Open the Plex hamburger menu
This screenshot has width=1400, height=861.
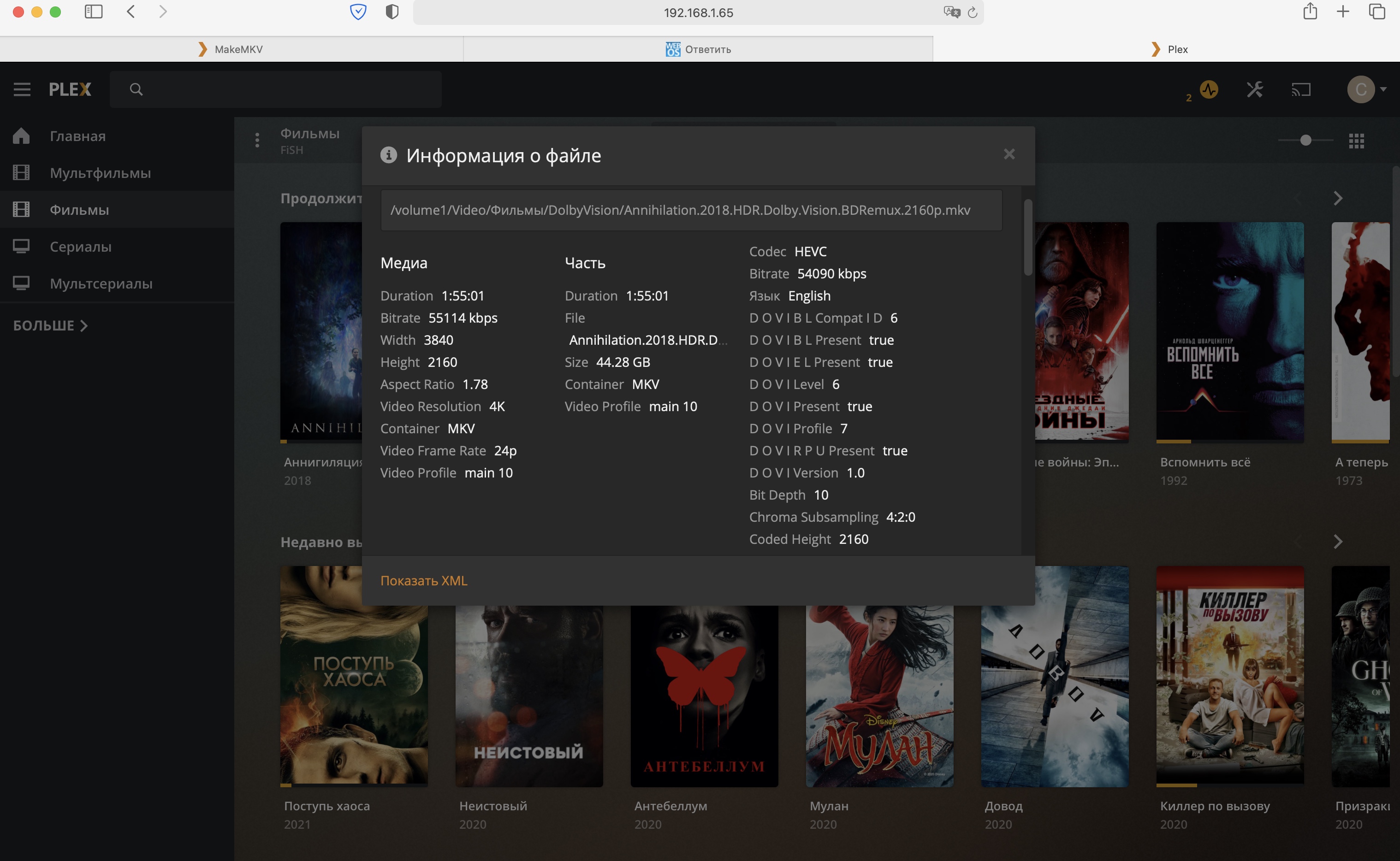click(x=22, y=89)
